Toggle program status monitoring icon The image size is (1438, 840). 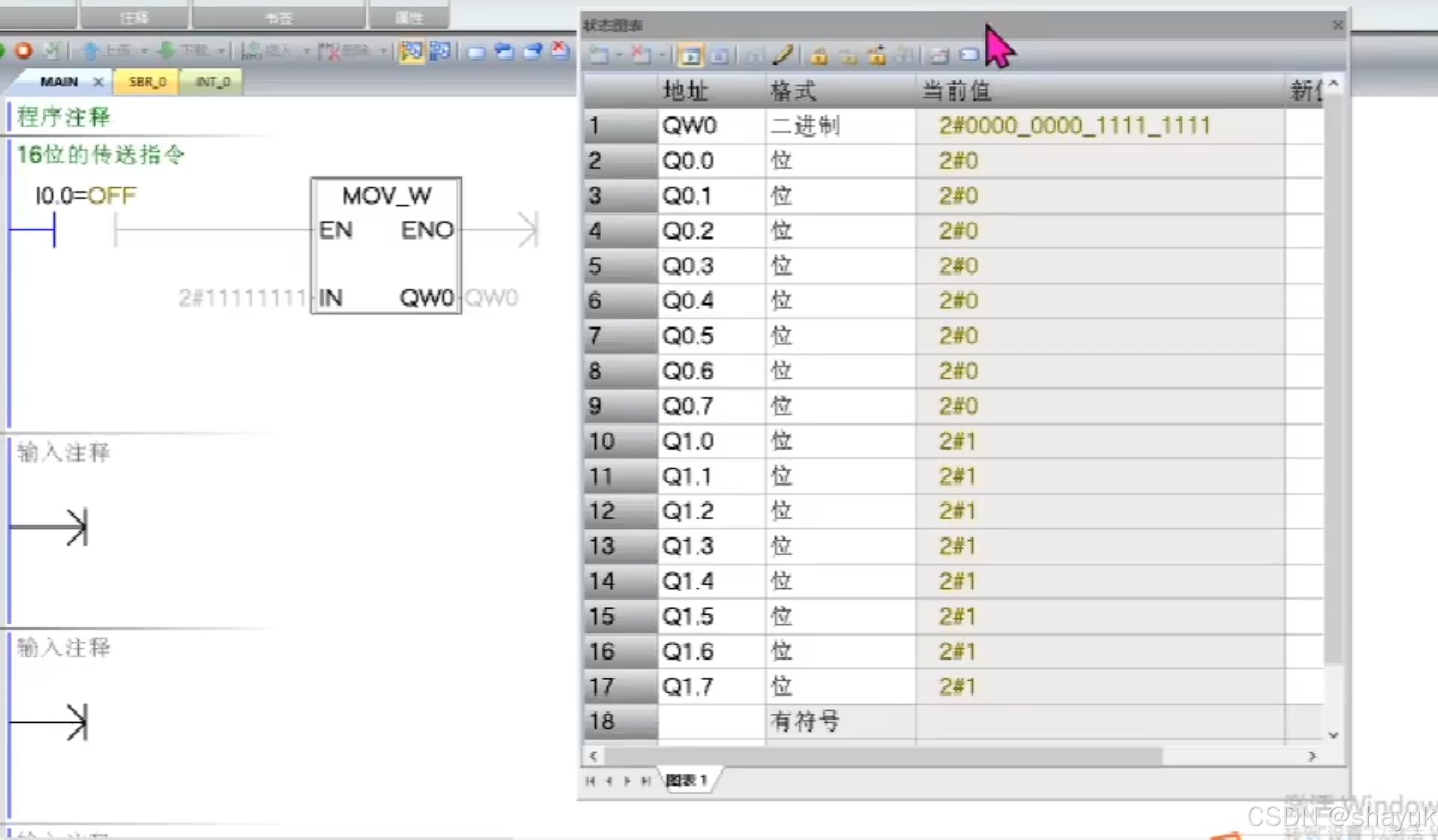point(412,52)
